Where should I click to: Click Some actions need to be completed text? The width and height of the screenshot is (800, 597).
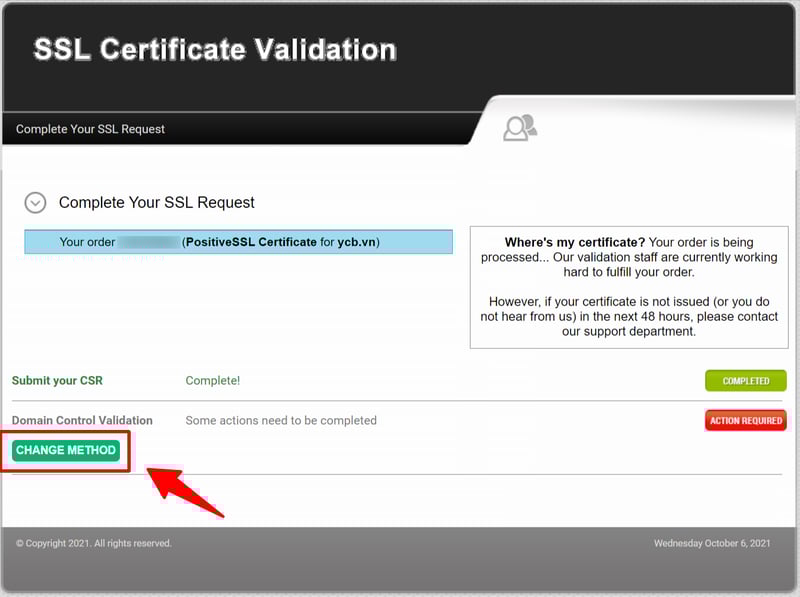[281, 421]
